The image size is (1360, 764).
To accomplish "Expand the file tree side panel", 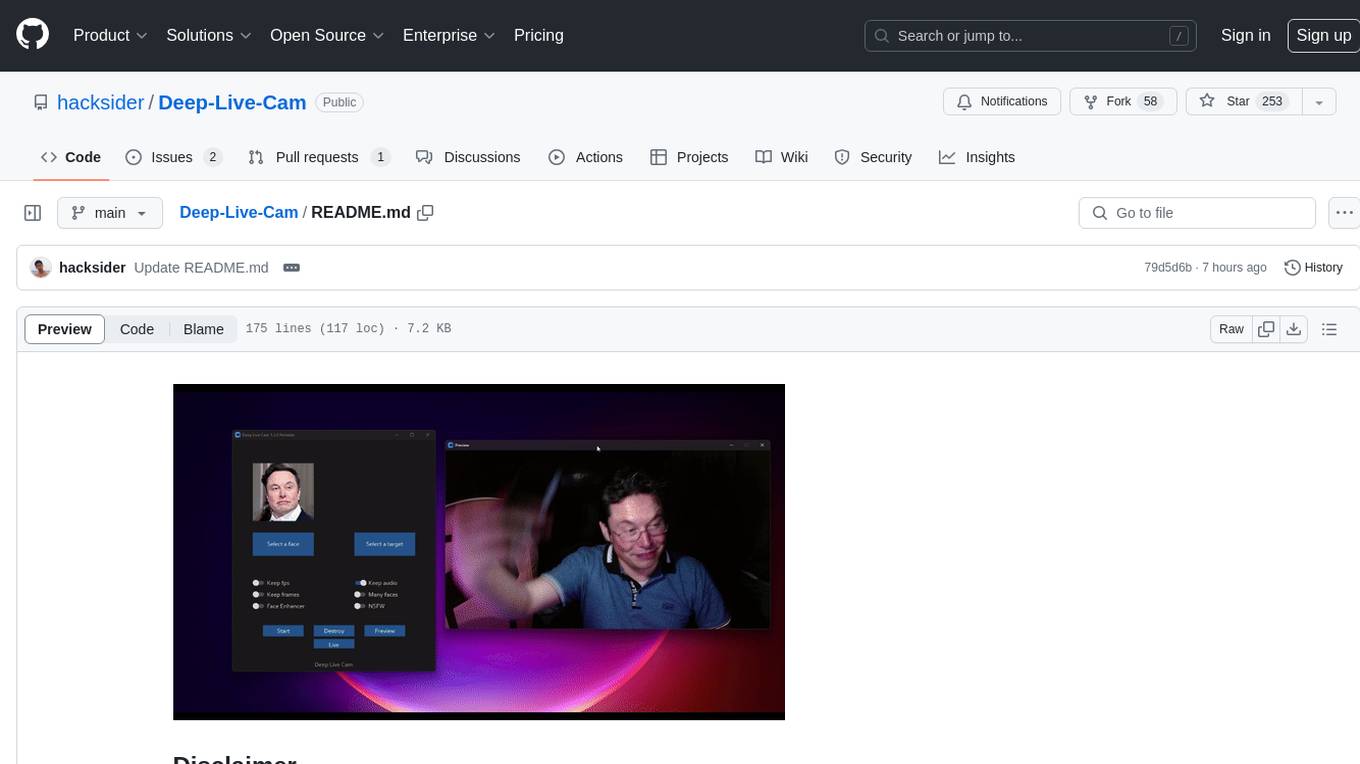I will [x=33, y=213].
